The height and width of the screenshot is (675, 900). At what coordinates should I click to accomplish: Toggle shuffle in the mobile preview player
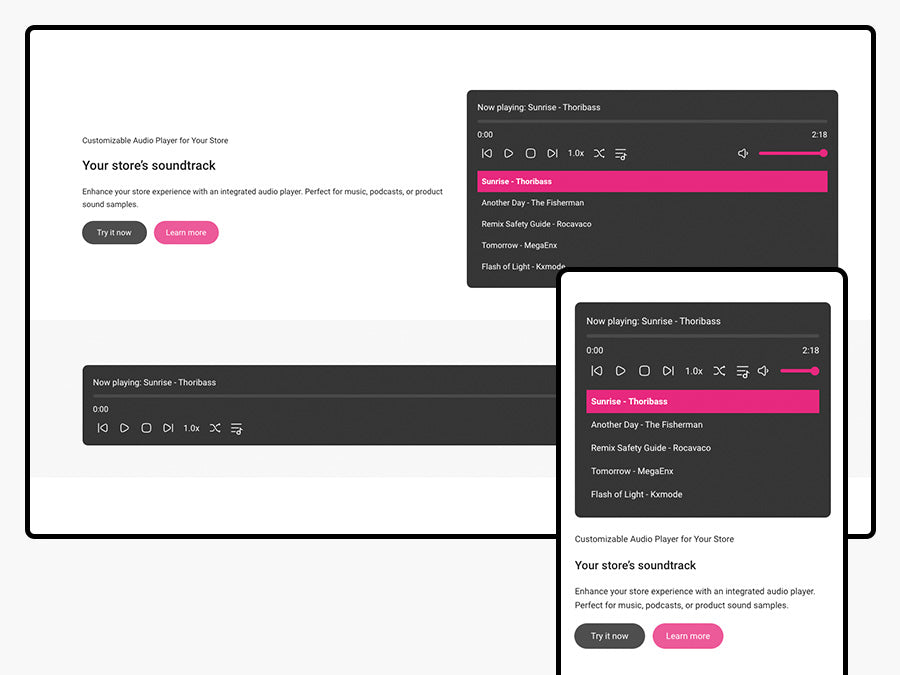(x=719, y=371)
